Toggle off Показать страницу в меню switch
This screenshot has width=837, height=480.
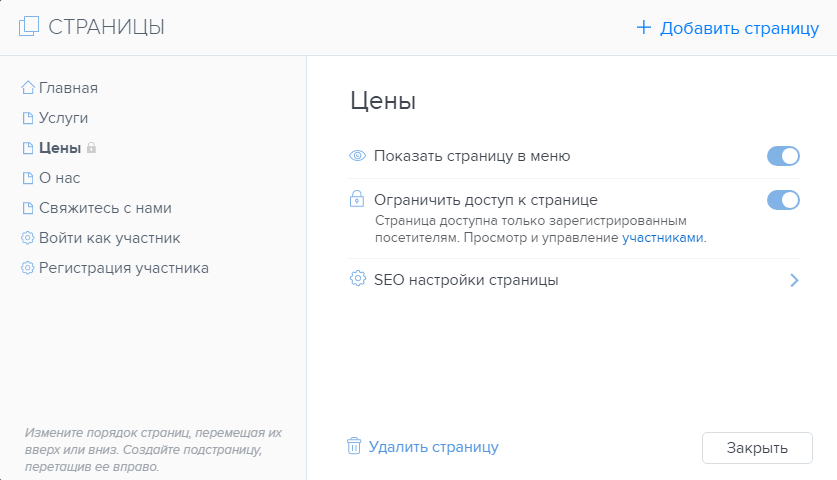(x=783, y=156)
